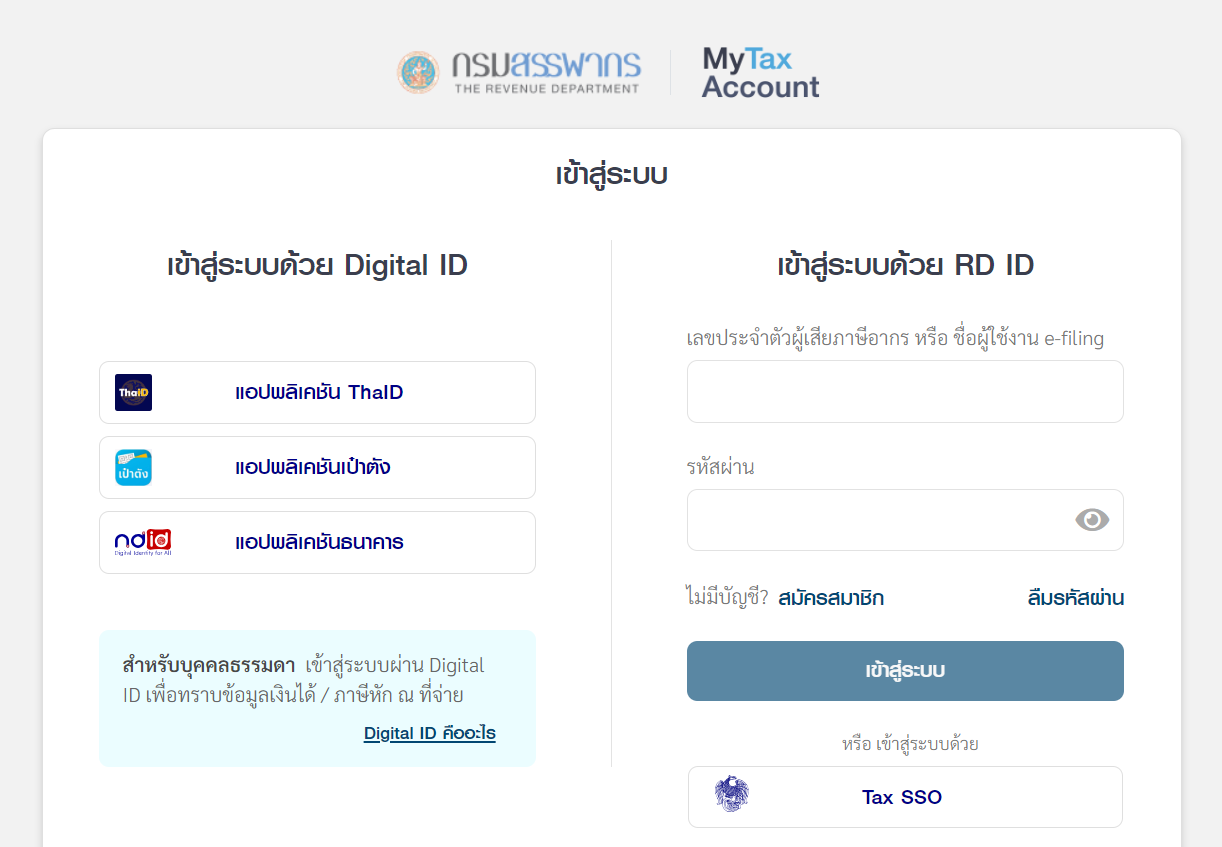This screenshot has height=847, width=1222.
Task: Click the Revenue Department round emblem
Action: pos(418,73)
